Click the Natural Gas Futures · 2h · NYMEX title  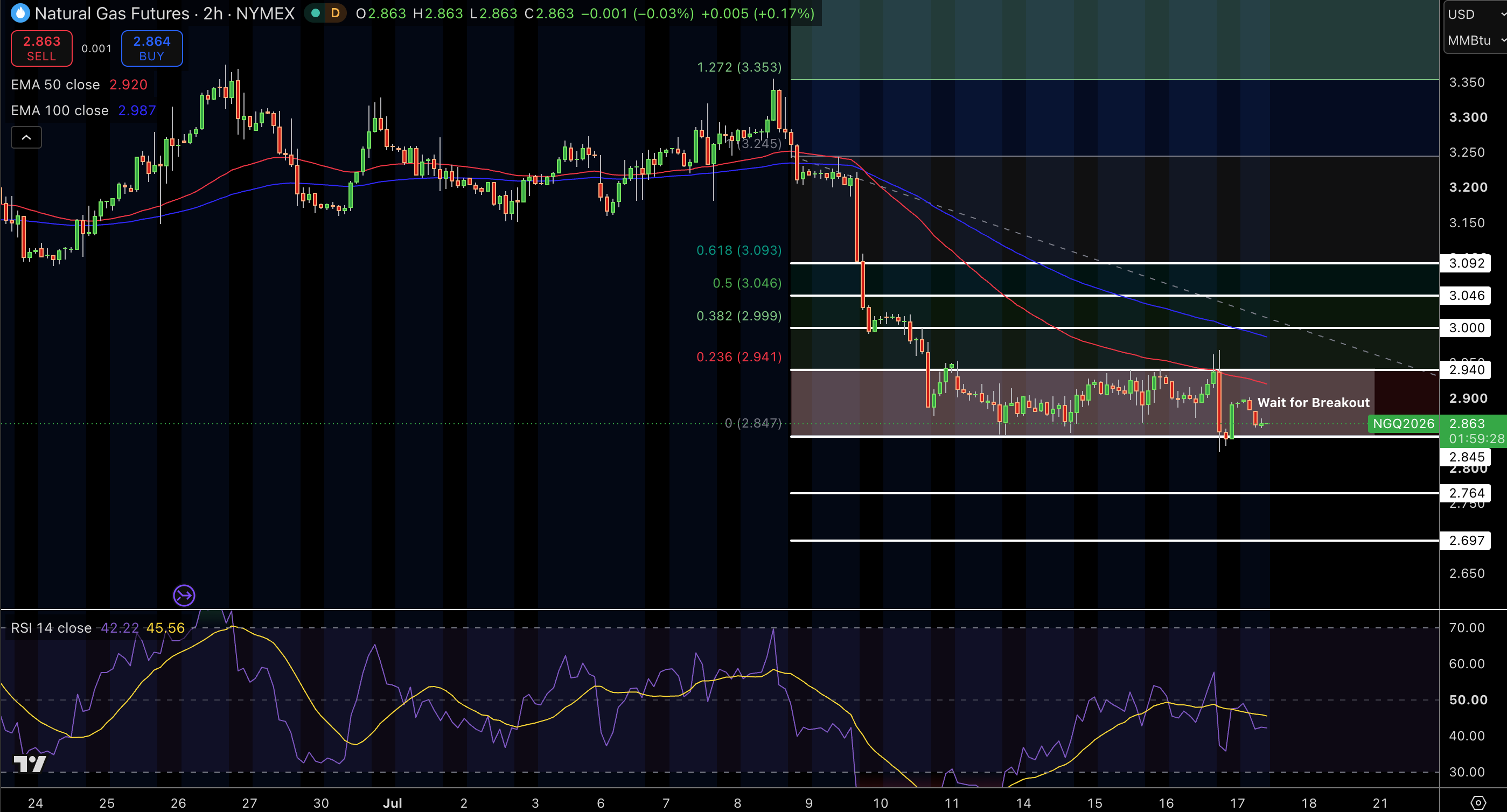(164, 13)
